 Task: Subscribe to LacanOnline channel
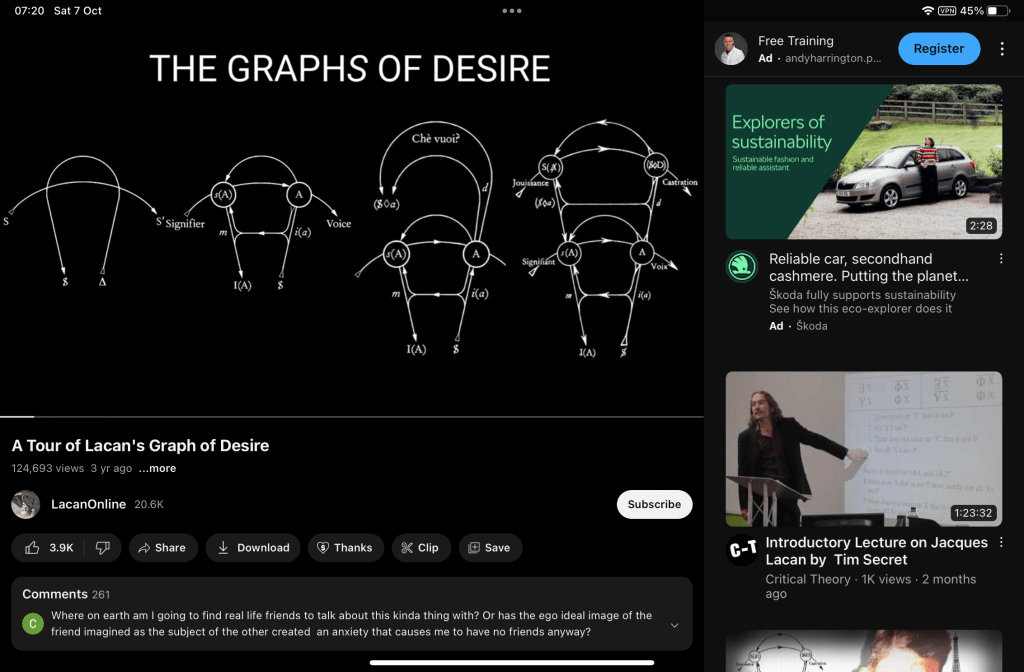pyautogui.click(x=654, y=504)
